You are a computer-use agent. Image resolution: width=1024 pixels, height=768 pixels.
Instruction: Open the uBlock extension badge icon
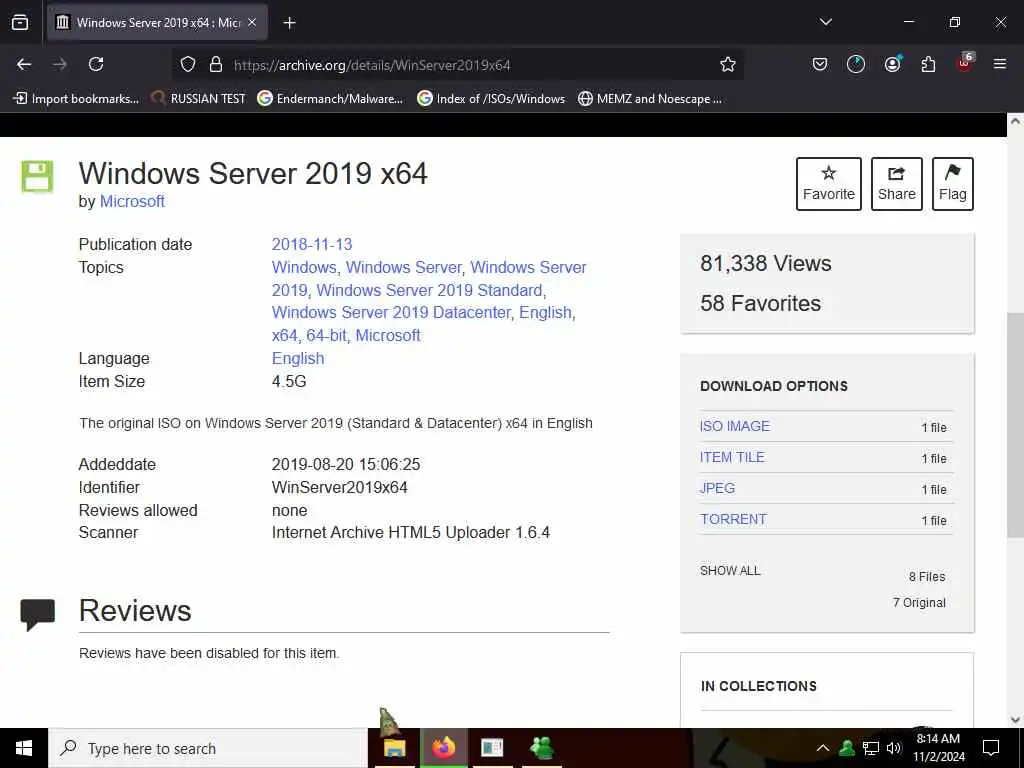pyautogui.click(x=965, y=63)
